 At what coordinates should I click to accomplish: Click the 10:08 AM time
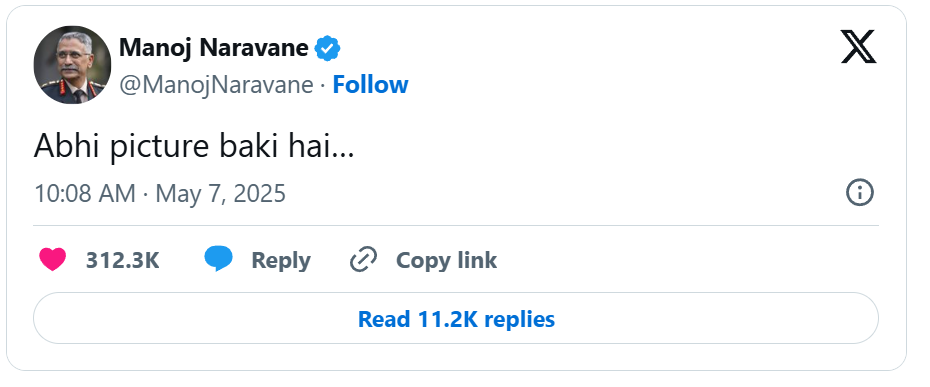point(85,194)
